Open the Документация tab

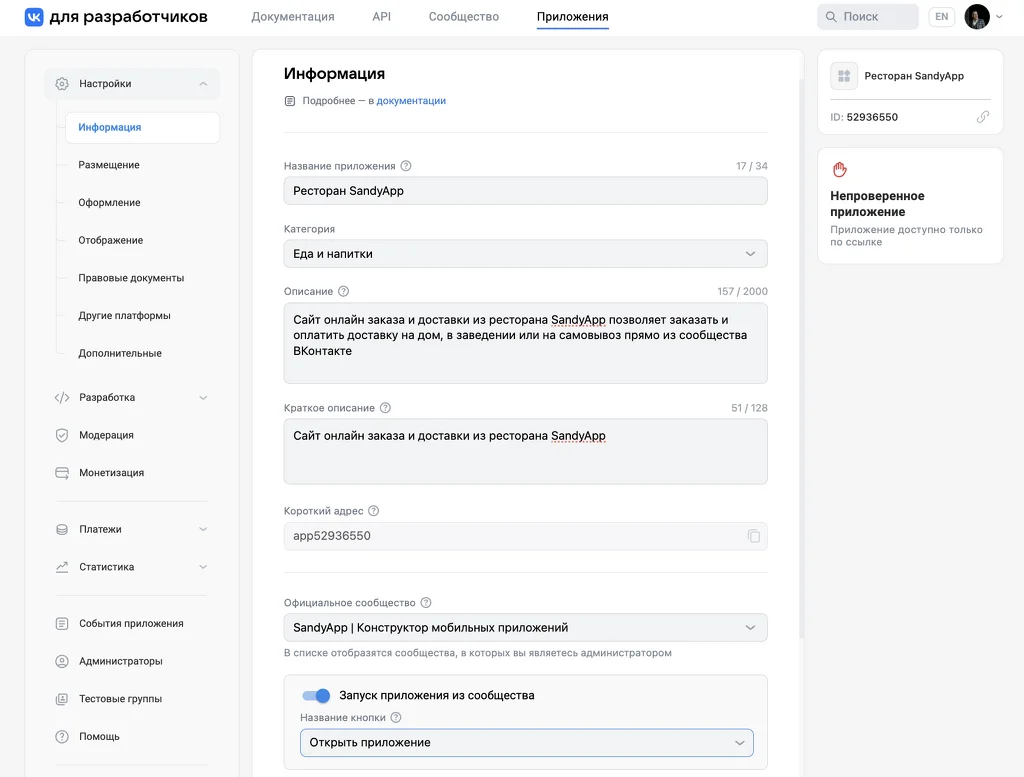pyautogui.click(x=293, y=17)
